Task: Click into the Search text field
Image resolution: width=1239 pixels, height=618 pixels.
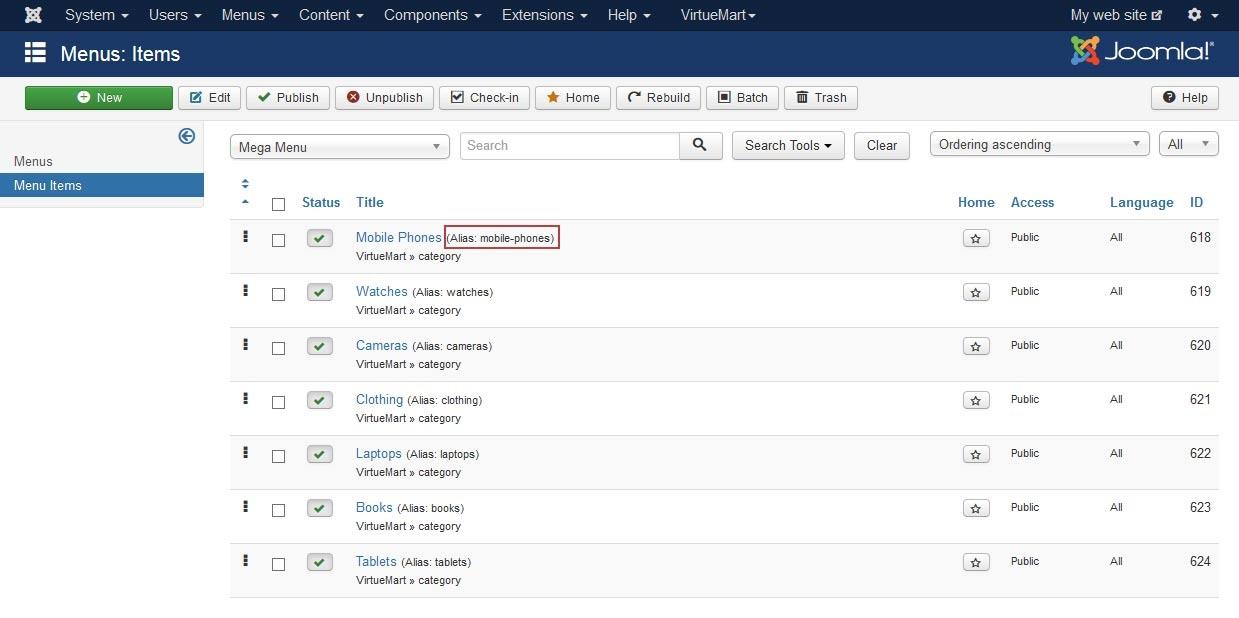Action: pos(569,145)
